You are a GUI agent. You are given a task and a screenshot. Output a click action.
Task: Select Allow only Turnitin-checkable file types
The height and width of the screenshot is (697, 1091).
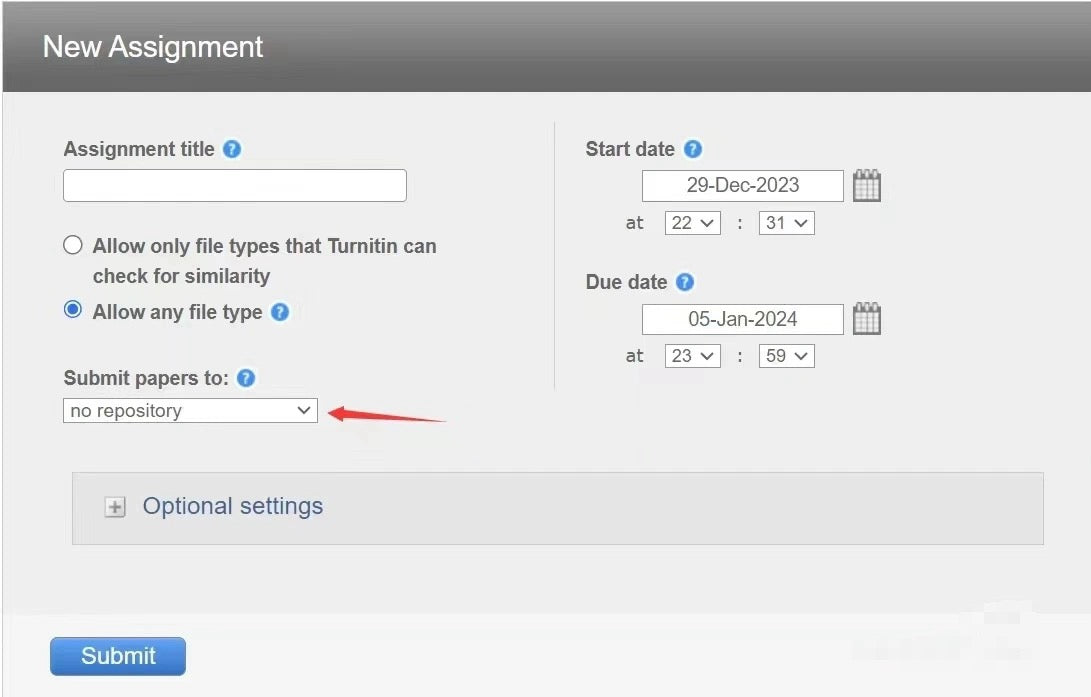click(73, 245)
